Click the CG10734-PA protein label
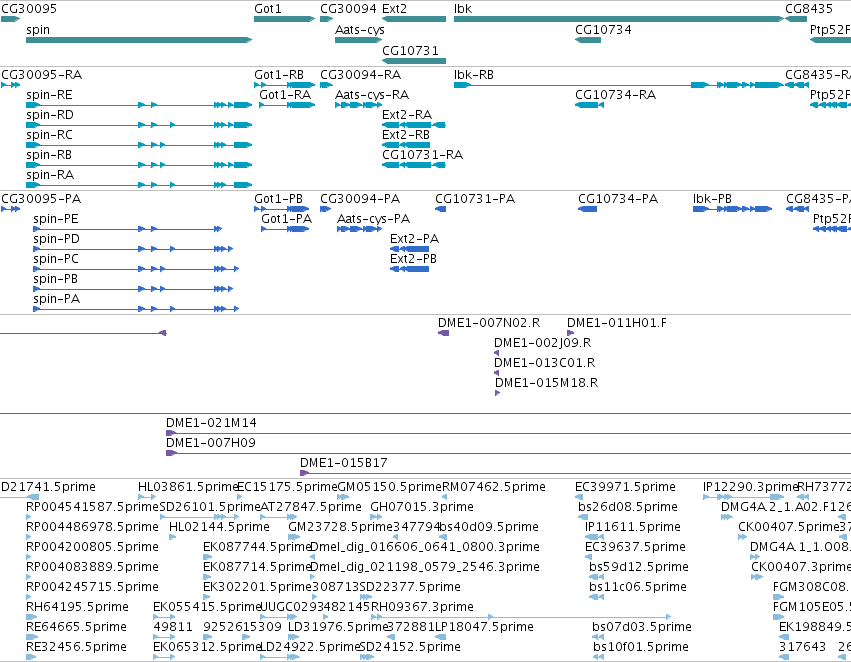Image resolution: width=851 pixels, height=662 pixels. coord(618,199)
